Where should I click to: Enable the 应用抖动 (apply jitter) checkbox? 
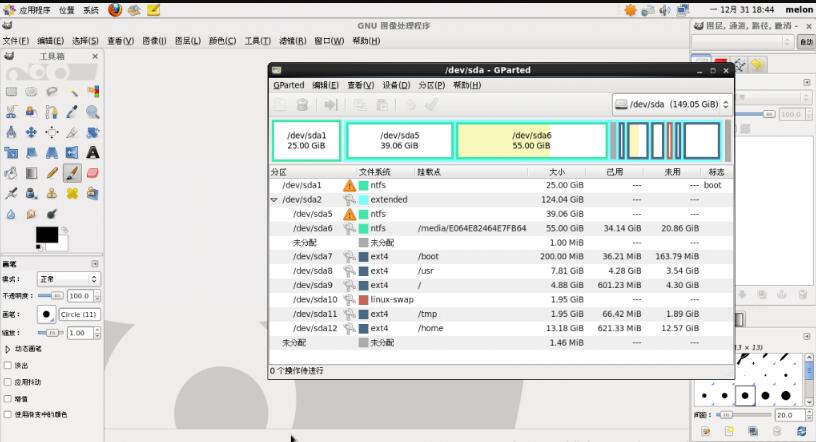tap(9, 382)
